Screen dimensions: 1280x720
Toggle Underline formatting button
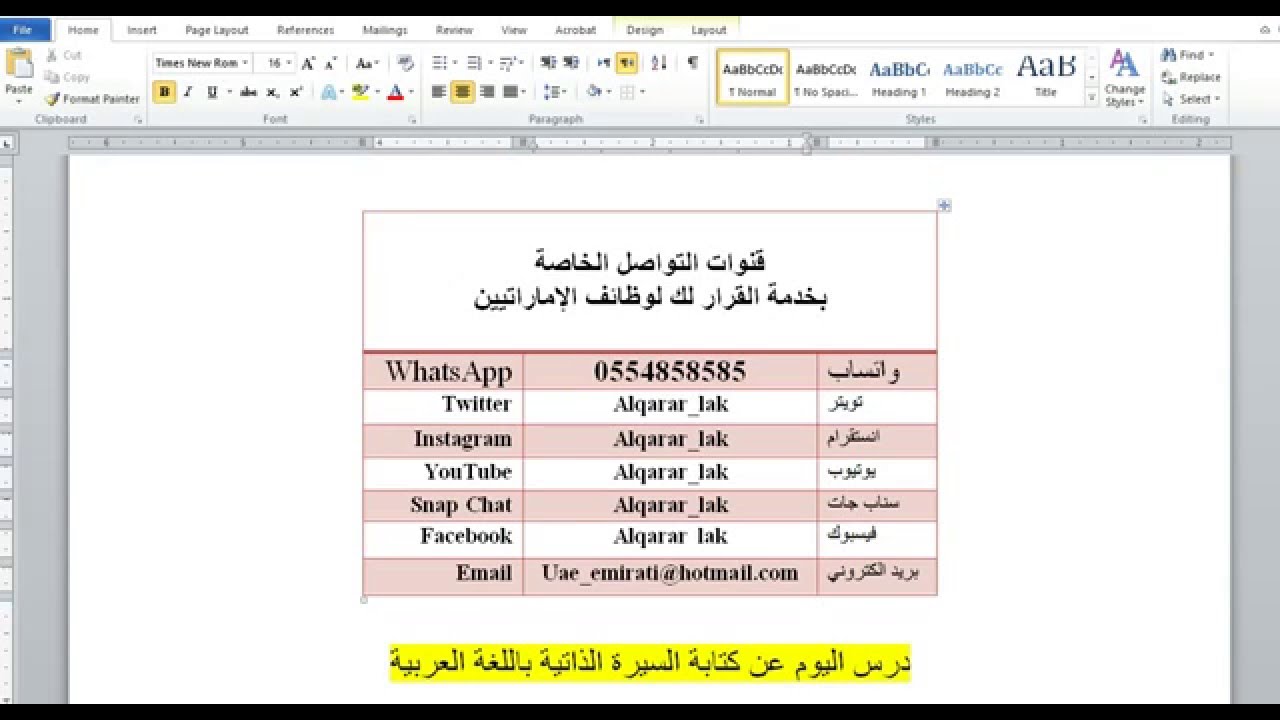pos(212,92)
